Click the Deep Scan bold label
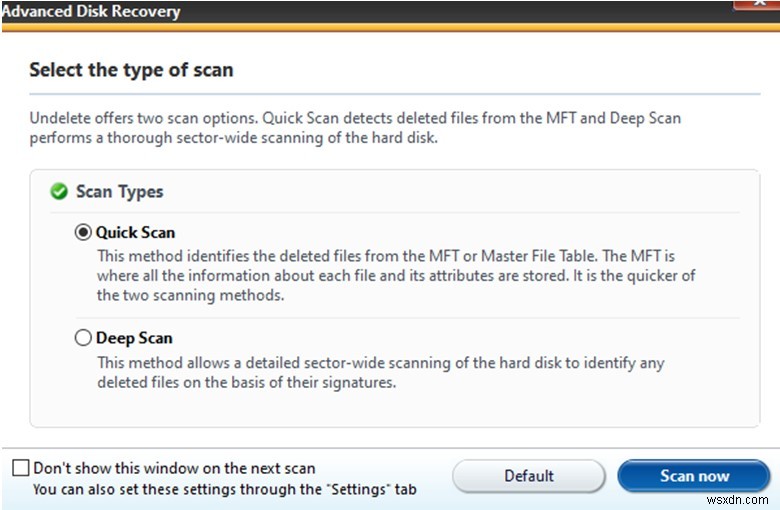780x510 pixels. click(134, 338)
